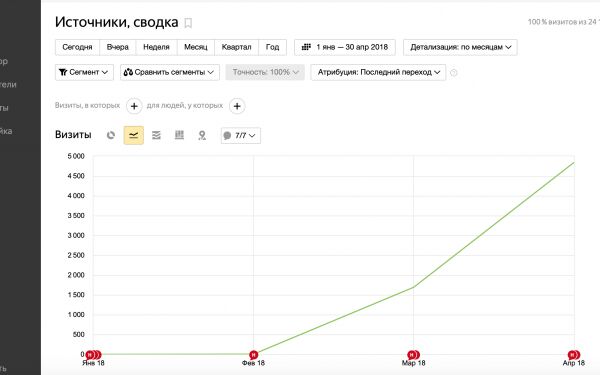
Task: Open the Детализация: по месяцам dropdown
Action: pyautogui.click(x=460, y=47)
